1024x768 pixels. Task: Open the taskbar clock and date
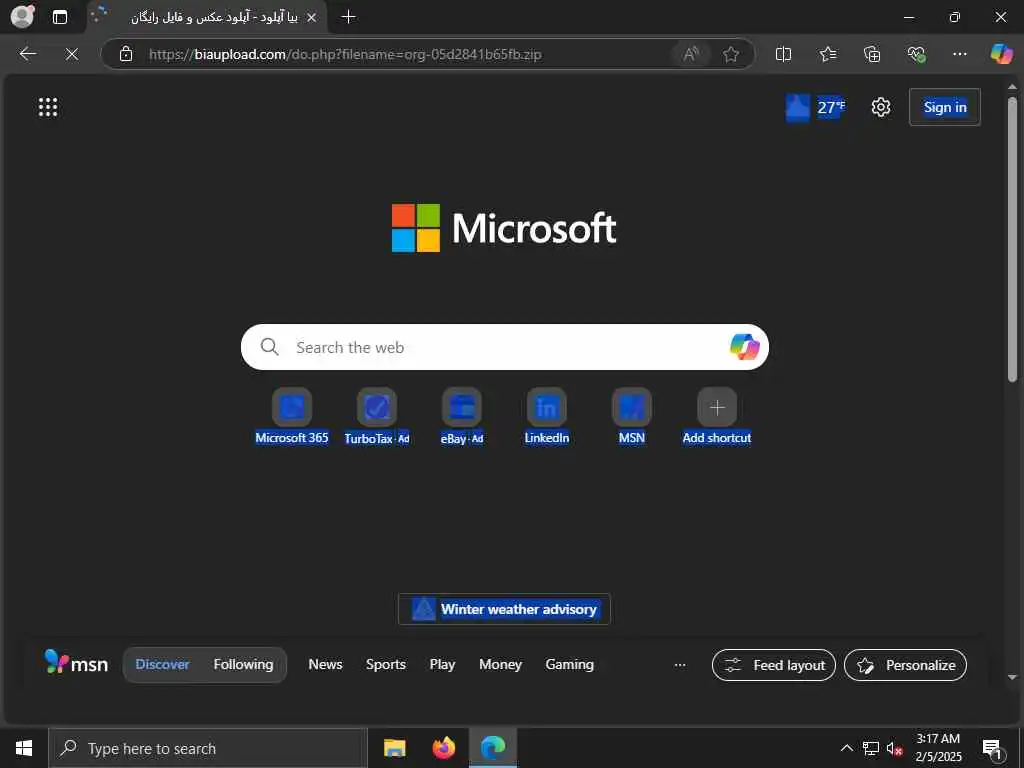click(938, 748)
